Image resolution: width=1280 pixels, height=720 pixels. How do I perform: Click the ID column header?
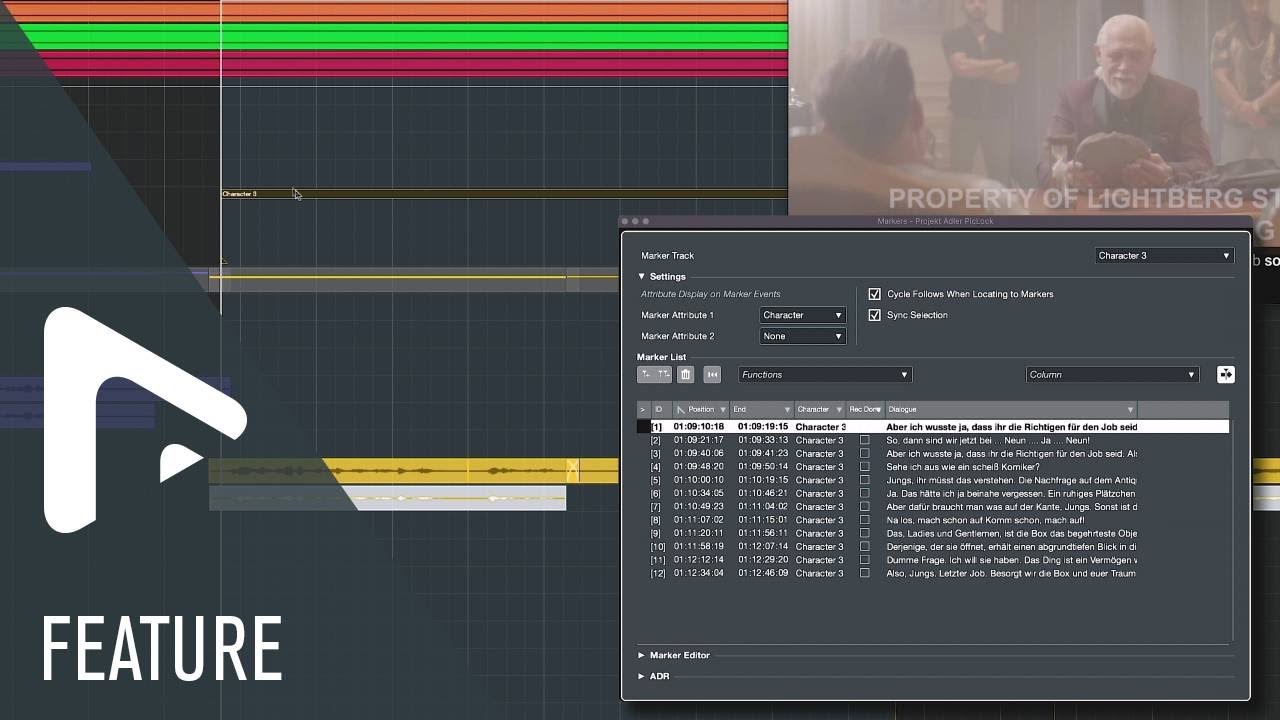pyautogui.click(x=659, y=409)
